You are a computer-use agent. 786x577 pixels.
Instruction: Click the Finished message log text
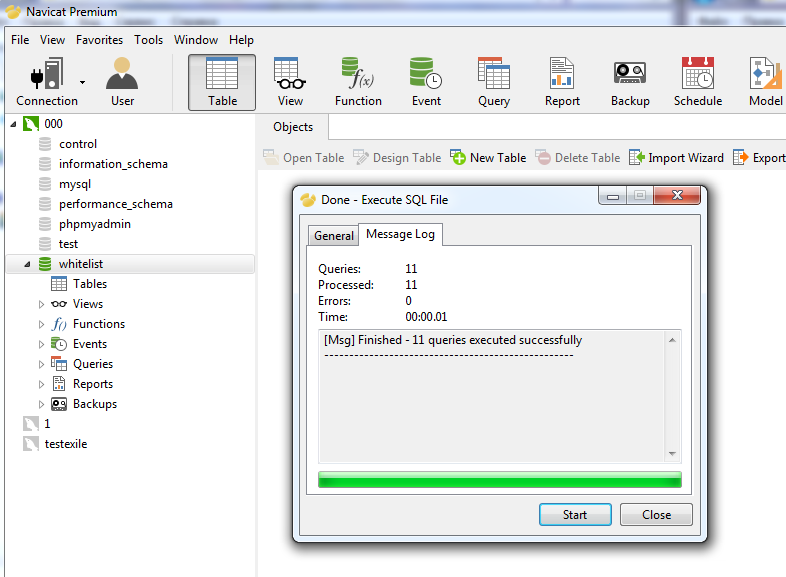(x=453, y=340)
